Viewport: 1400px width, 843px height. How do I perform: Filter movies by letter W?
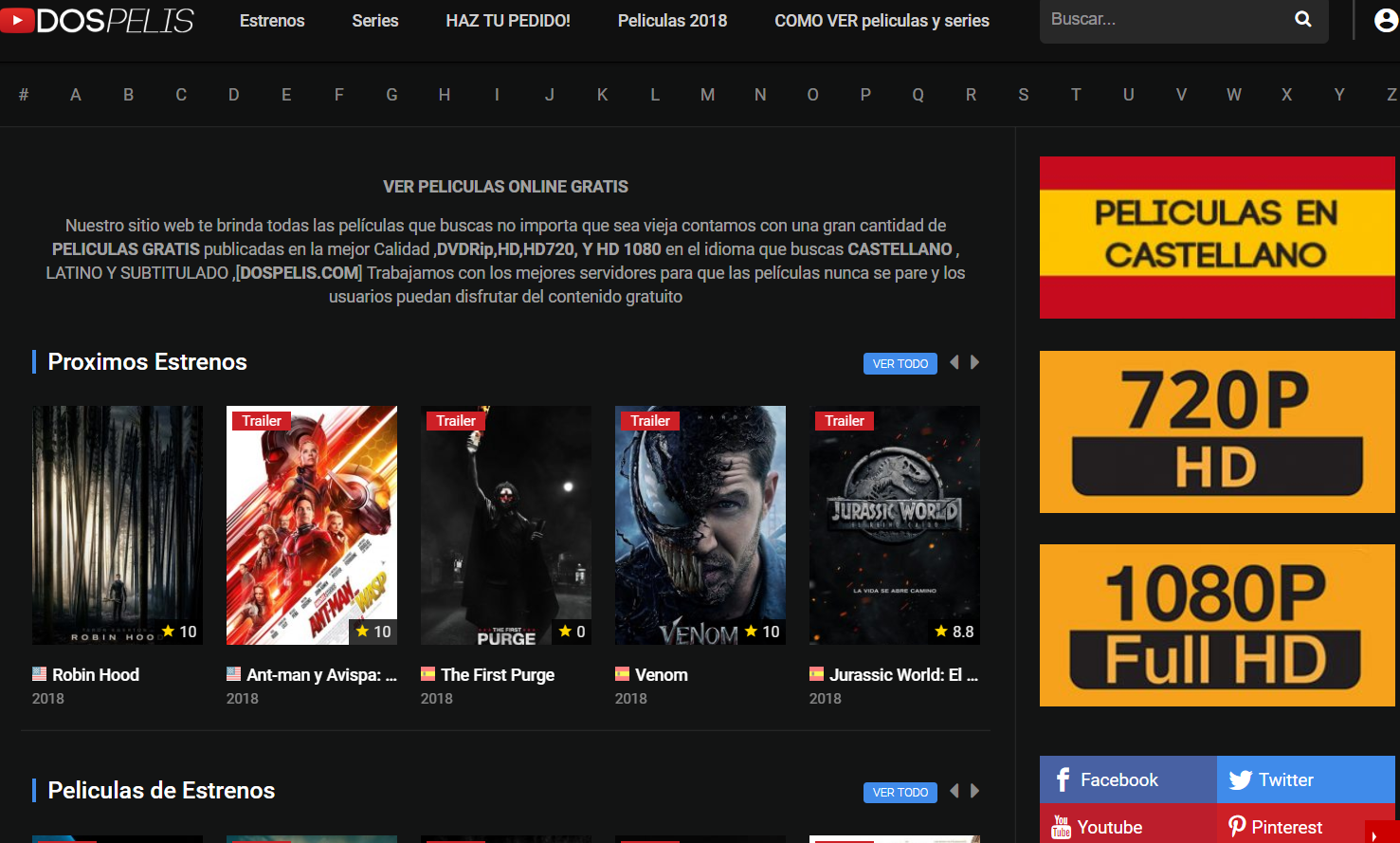pyautogui.click(x=1233, y=95)
